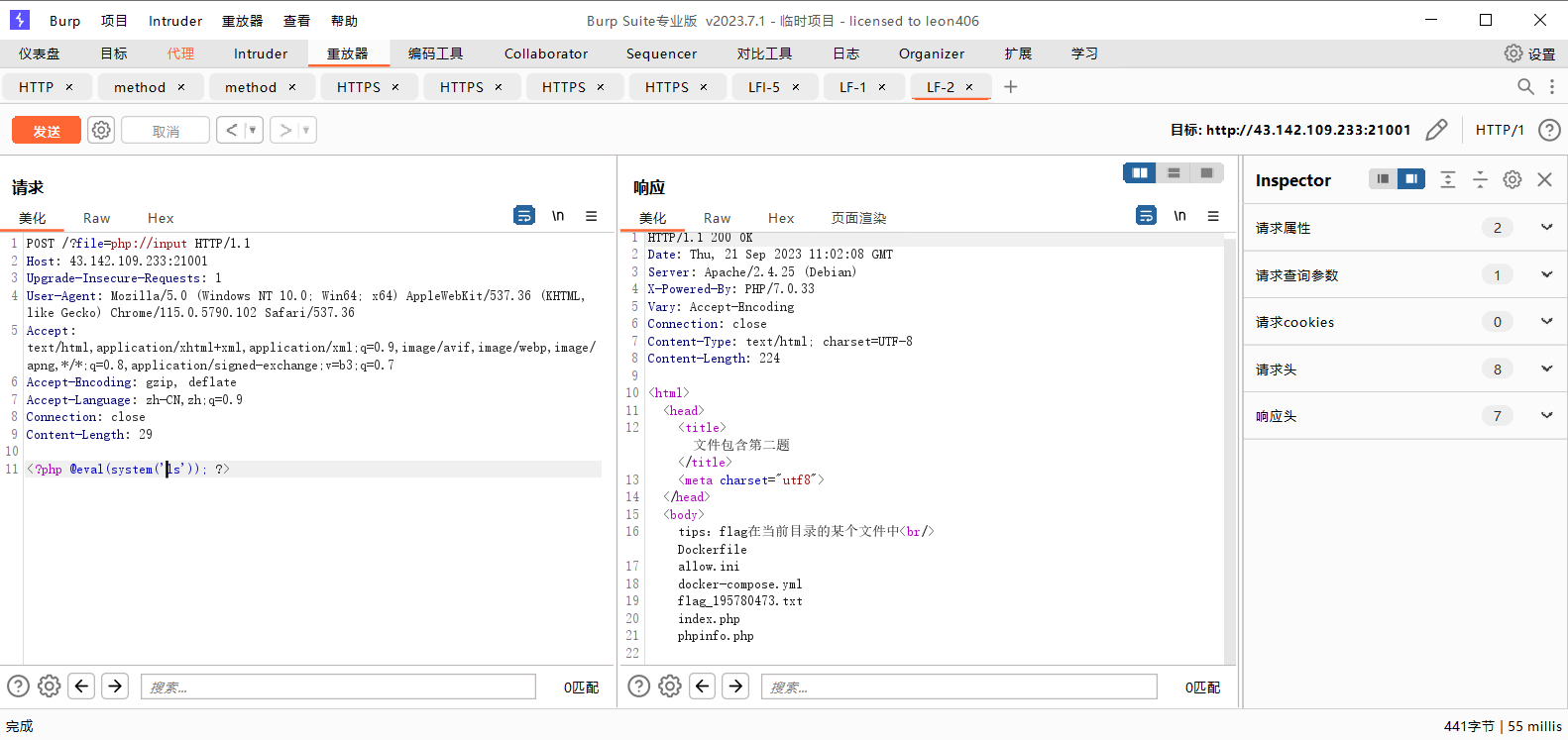Click the search magnifier in tab bar
Viewport: 1568px width, 740px height.
coord(1525,87)
